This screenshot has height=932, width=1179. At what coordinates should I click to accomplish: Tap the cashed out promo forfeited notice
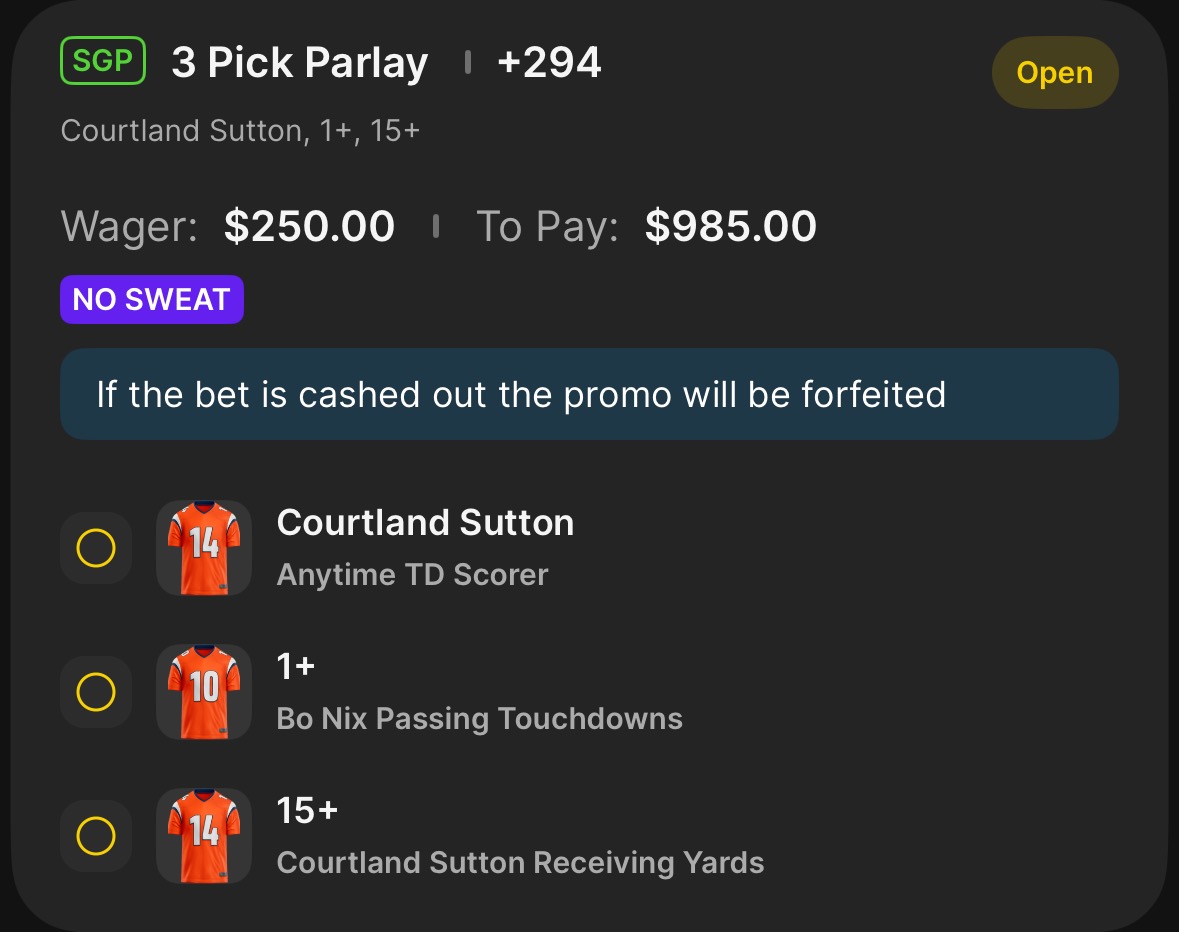click(590, 394)
